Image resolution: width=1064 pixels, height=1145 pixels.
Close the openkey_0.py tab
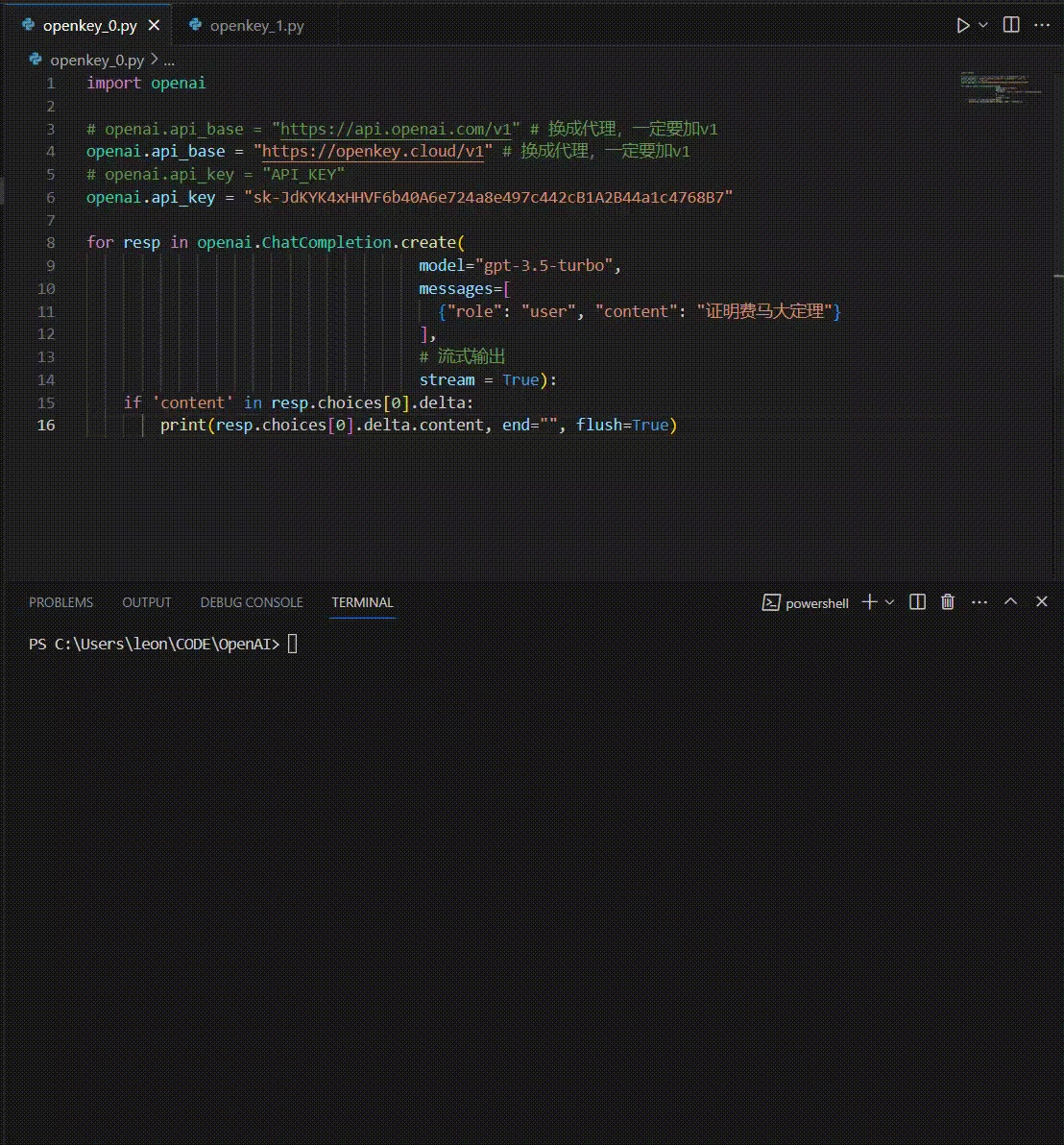coord(154,26)
